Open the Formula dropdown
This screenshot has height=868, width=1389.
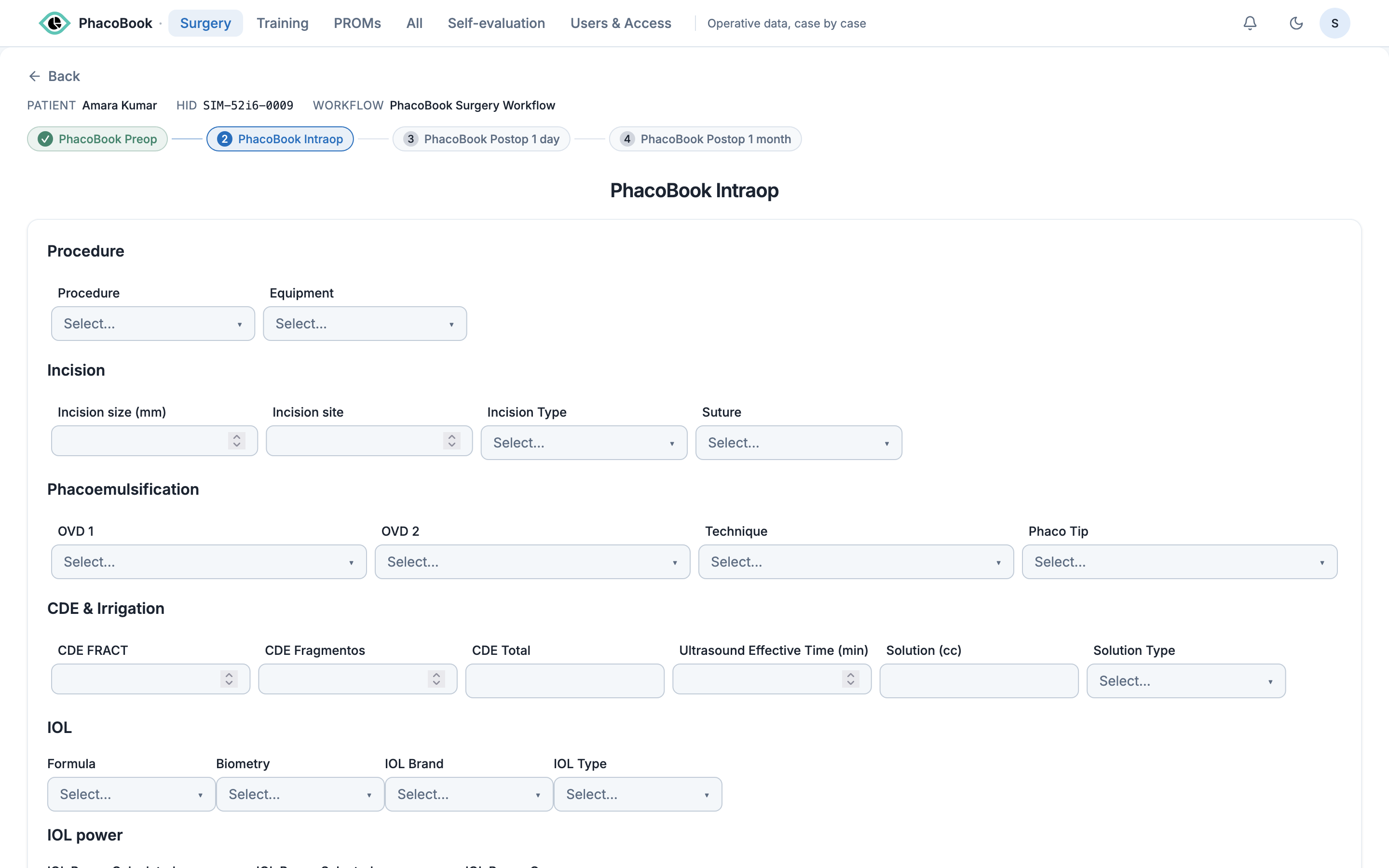coord(132,795)
